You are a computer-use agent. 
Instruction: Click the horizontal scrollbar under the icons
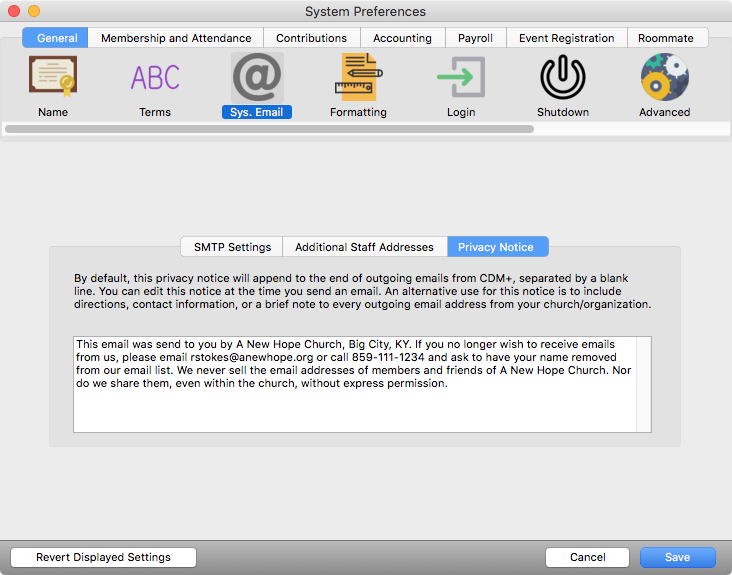269,129
